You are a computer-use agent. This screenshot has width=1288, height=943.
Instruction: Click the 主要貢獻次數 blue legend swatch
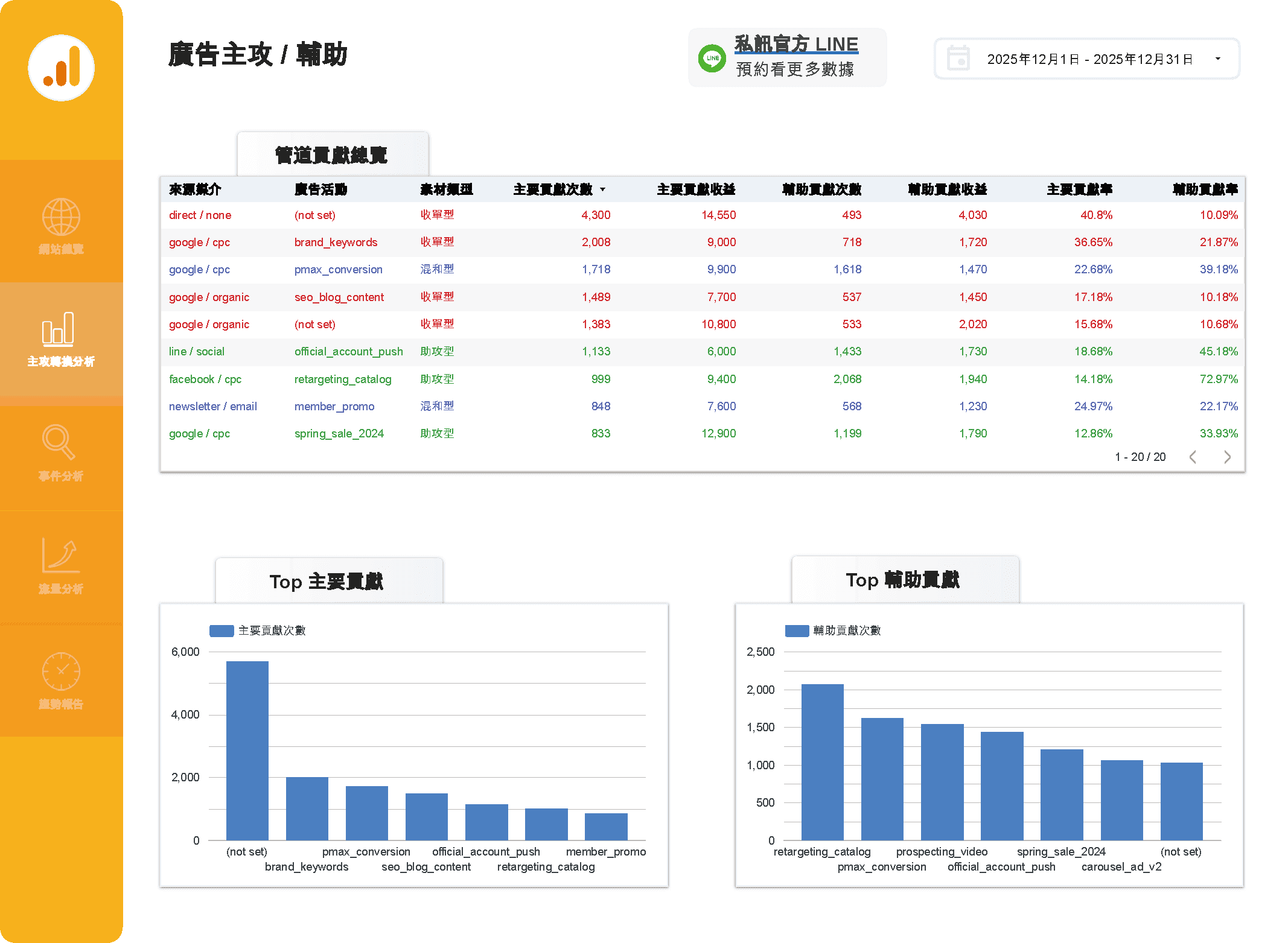coord(222,630)
